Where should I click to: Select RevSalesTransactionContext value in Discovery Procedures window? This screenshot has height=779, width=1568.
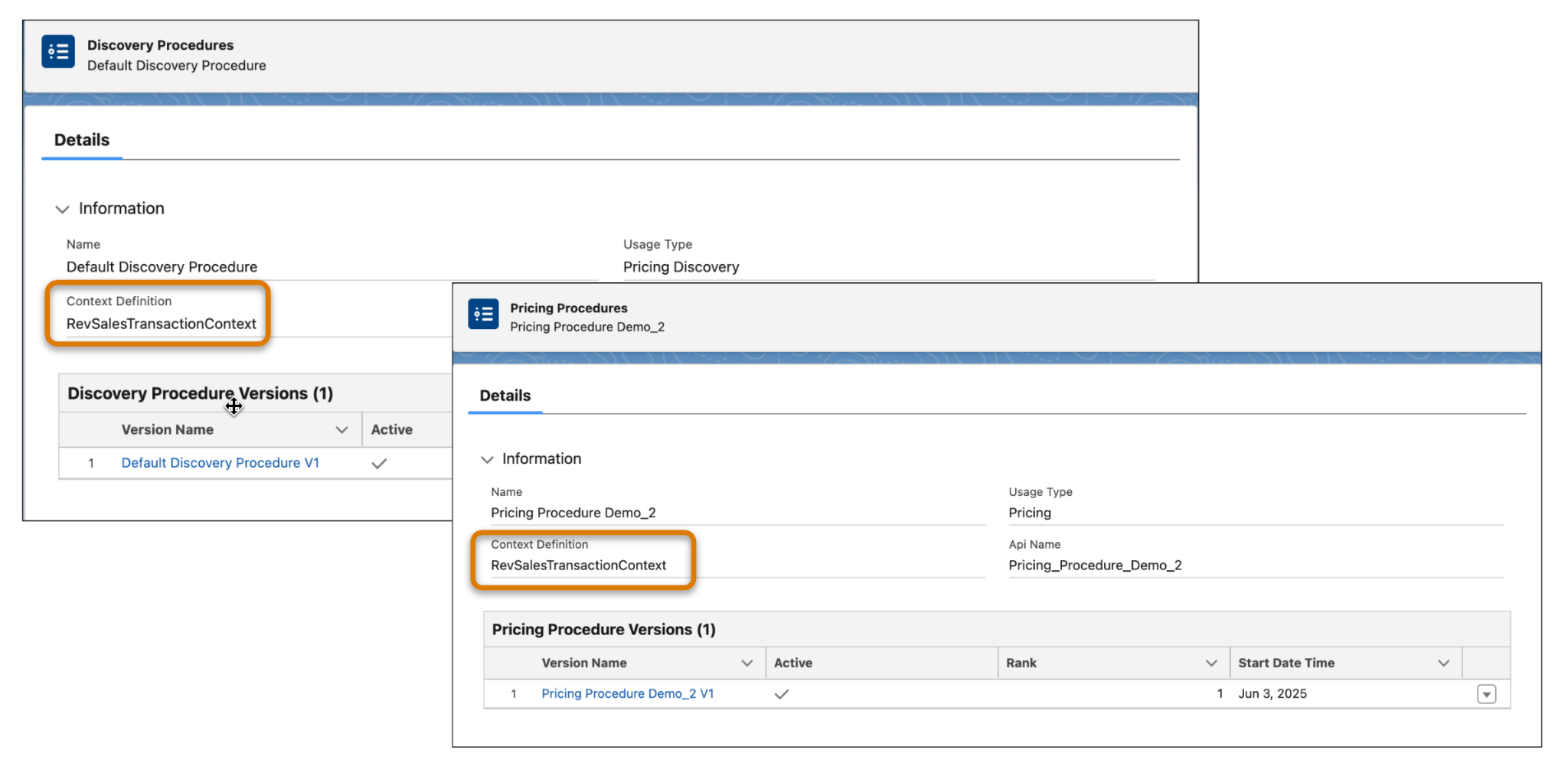click(x=162, y=324)
